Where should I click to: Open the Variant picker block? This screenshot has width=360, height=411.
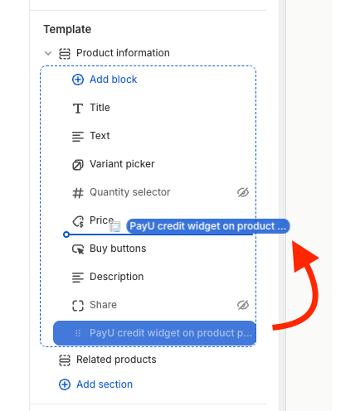coord(122,164)
